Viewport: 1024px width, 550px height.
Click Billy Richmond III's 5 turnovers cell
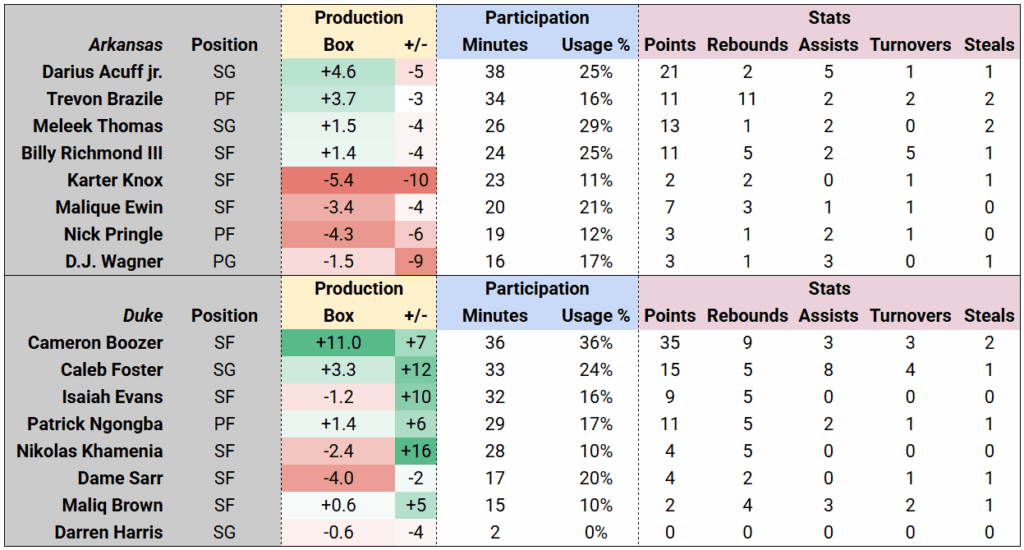pyautogui.click(x=910, y=153)
